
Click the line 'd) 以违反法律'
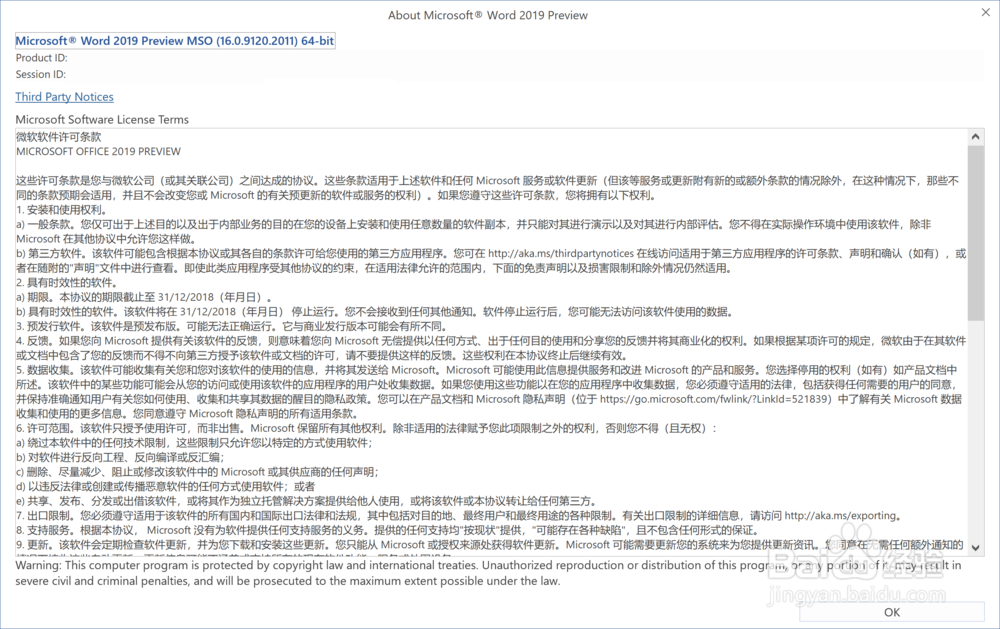[x=166, y=487]
